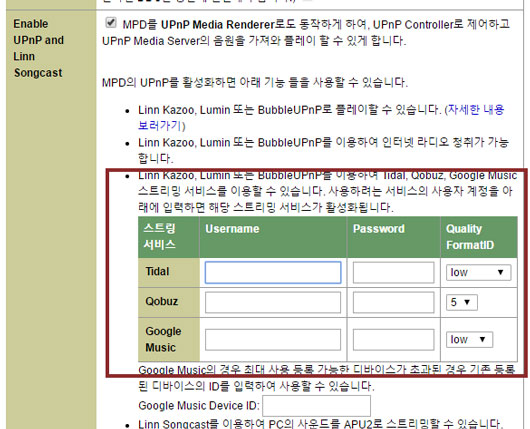This screenshot has width=530, height=429.
Task: Open the Tidal quality dropdown
Action: pos(478,272)
